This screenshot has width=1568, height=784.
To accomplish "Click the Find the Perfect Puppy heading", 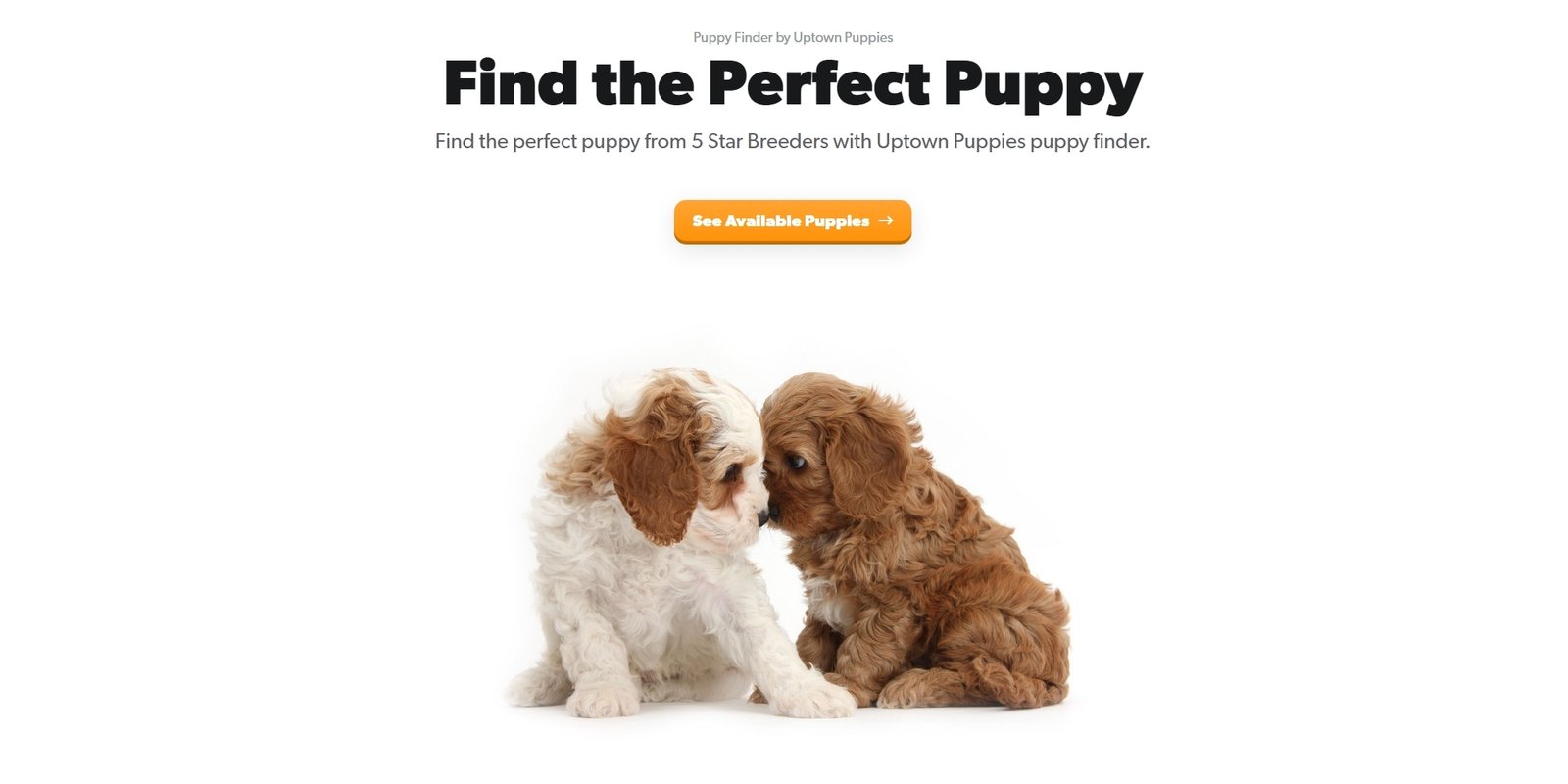I will [793, 84].
